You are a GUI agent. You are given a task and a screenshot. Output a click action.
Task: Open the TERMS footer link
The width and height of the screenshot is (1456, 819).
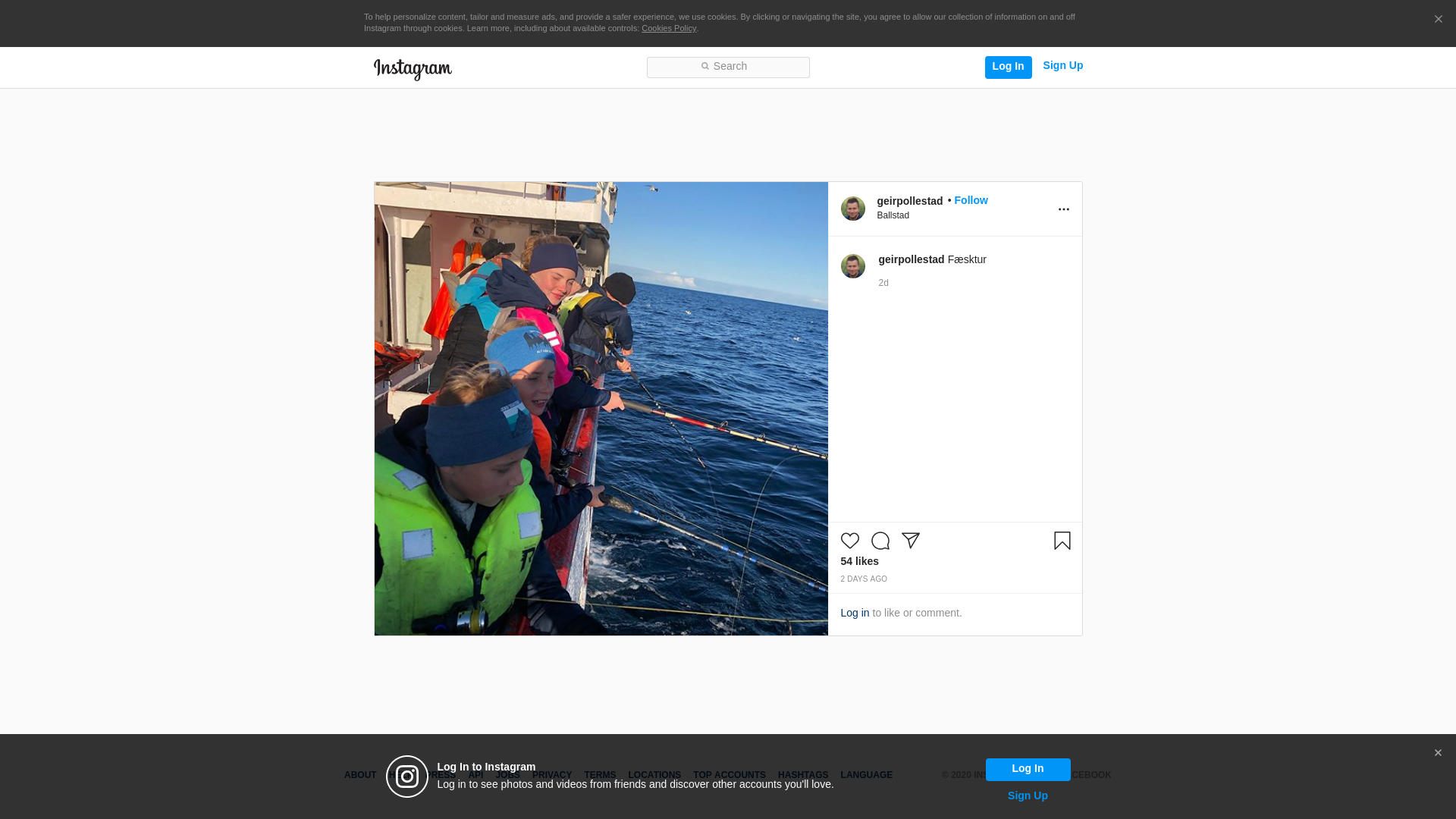[600, 775]
